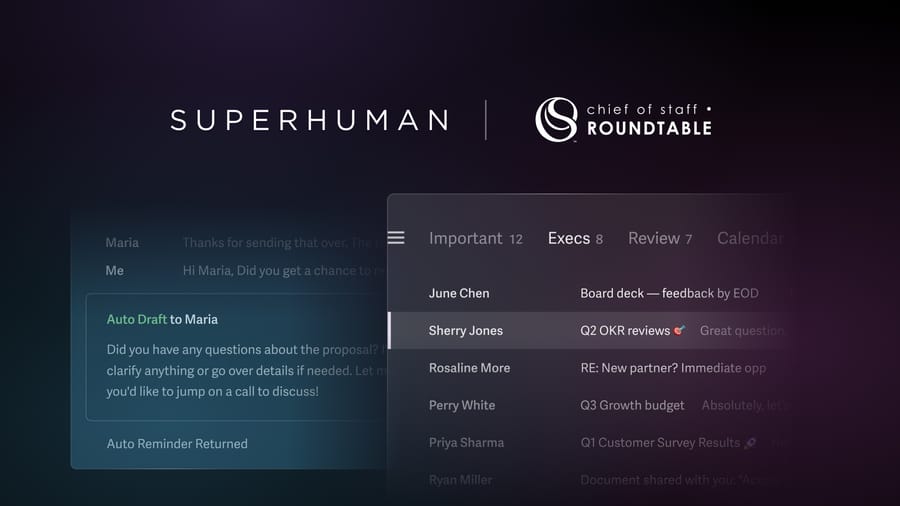Open Priya Sharma's survey results email
Screen dimensions: 900x506
587,442
